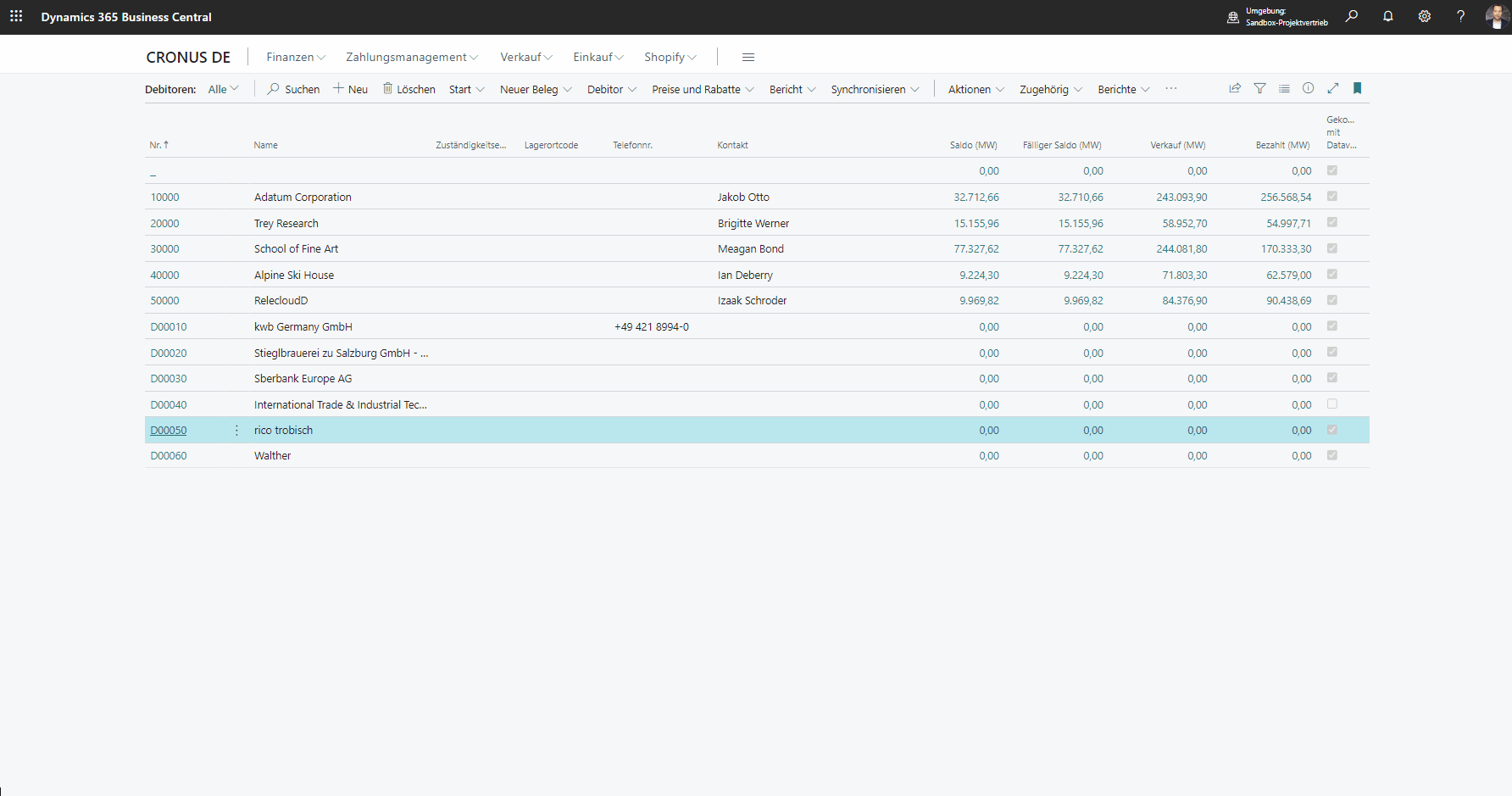Toggle the checkbox for Alpine Ski House row
1512x796 pixels.
point(1332,275)
